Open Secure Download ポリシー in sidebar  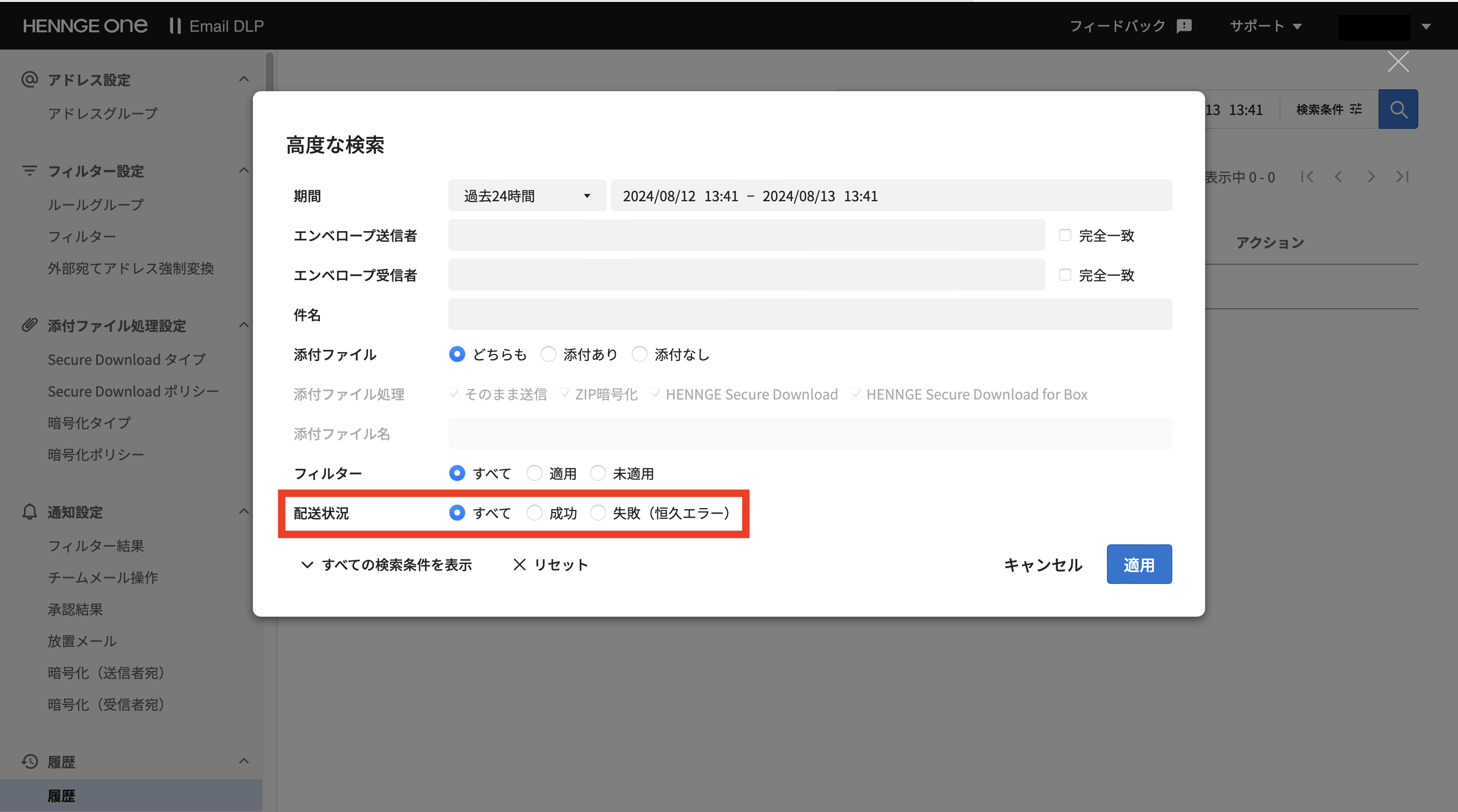pos(133,391)
